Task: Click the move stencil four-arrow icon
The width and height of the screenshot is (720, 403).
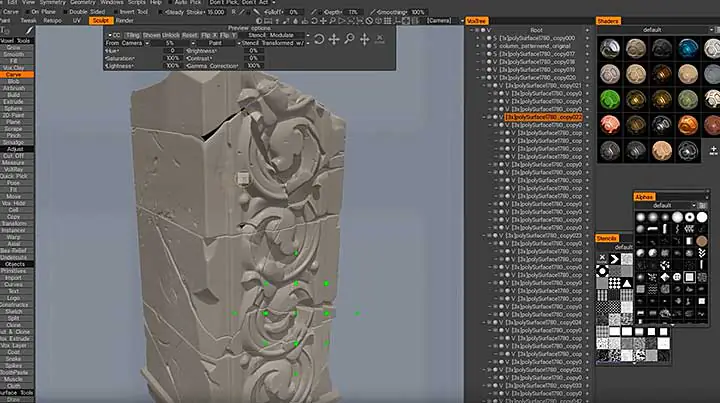Action: pos(334,39)
